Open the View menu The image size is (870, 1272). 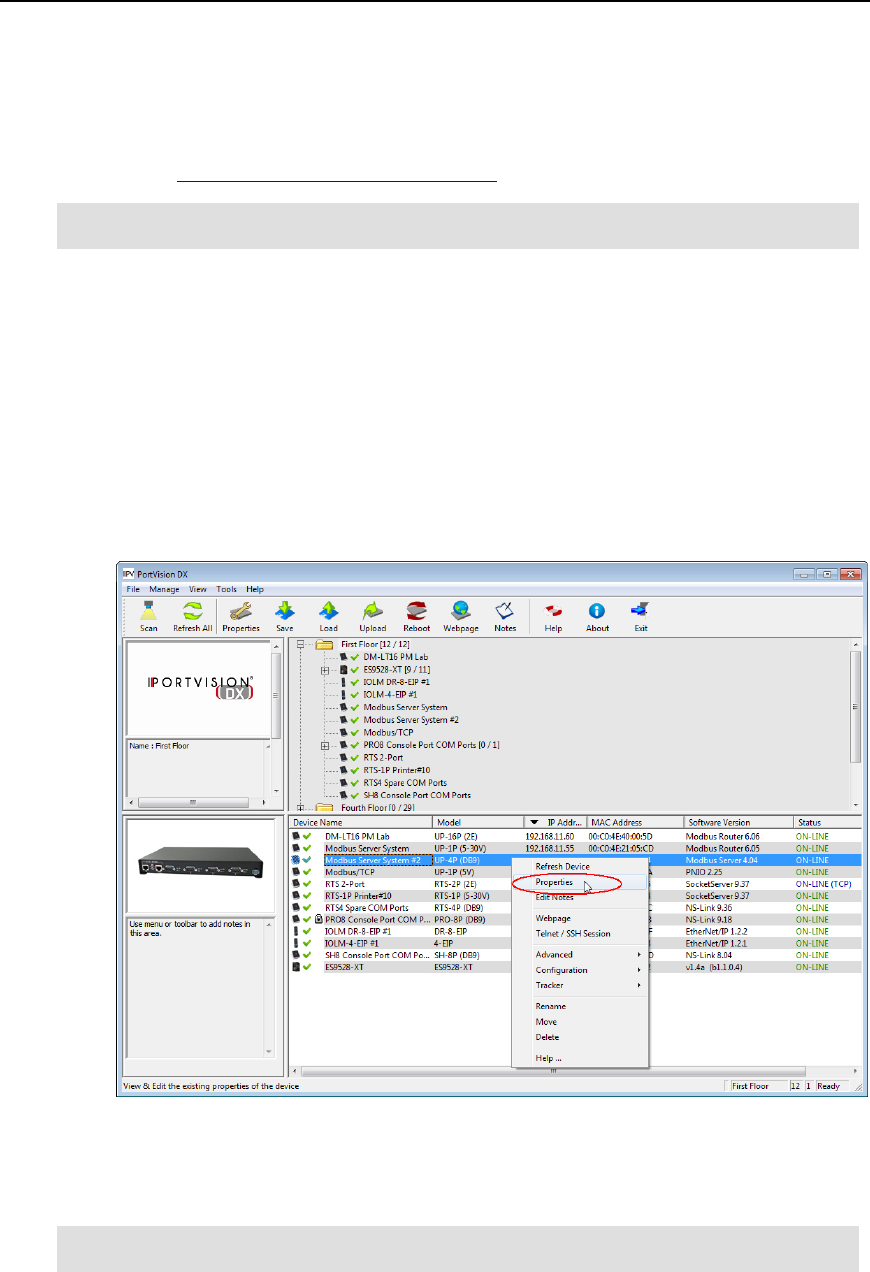[x=198, y=589]
